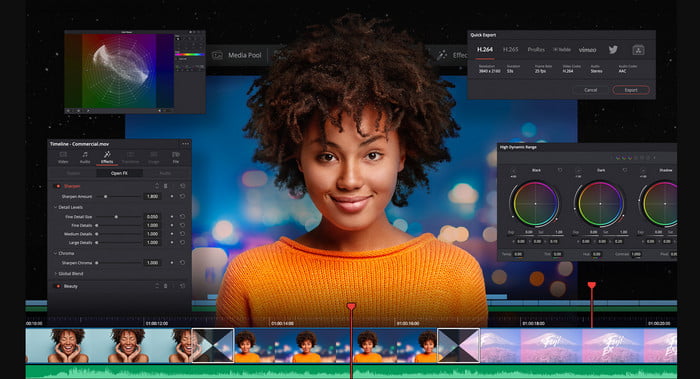
Task: Open the File tab in Timeline inspector
Action: [x=176, y=157]
